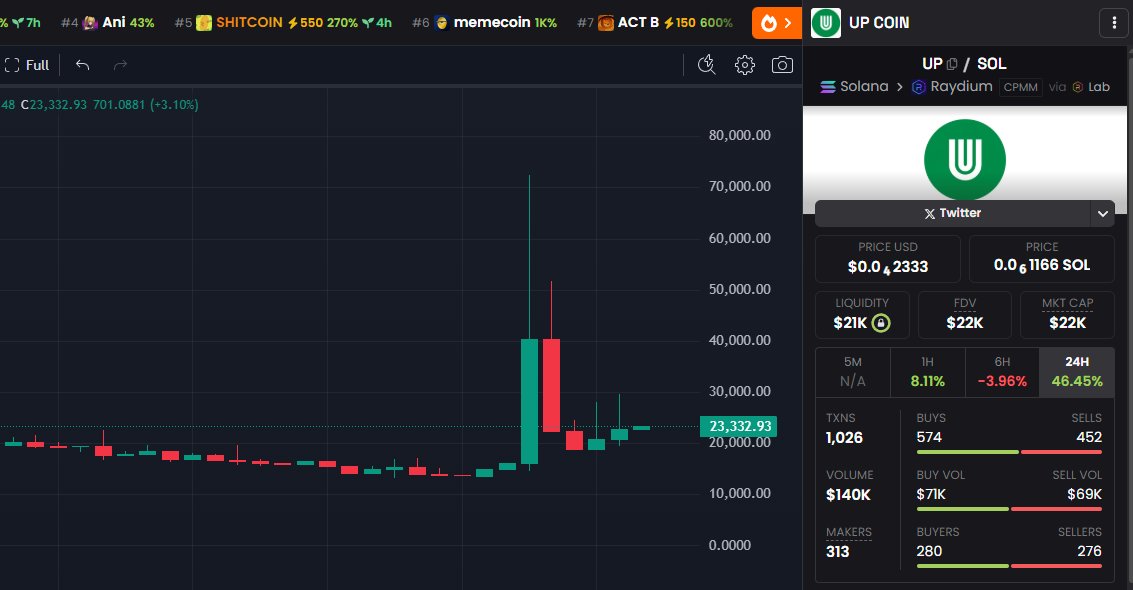The image size is (1133, 590).
Task: Click the Lab icon next to via
Action: click(x=1077, y=87)
